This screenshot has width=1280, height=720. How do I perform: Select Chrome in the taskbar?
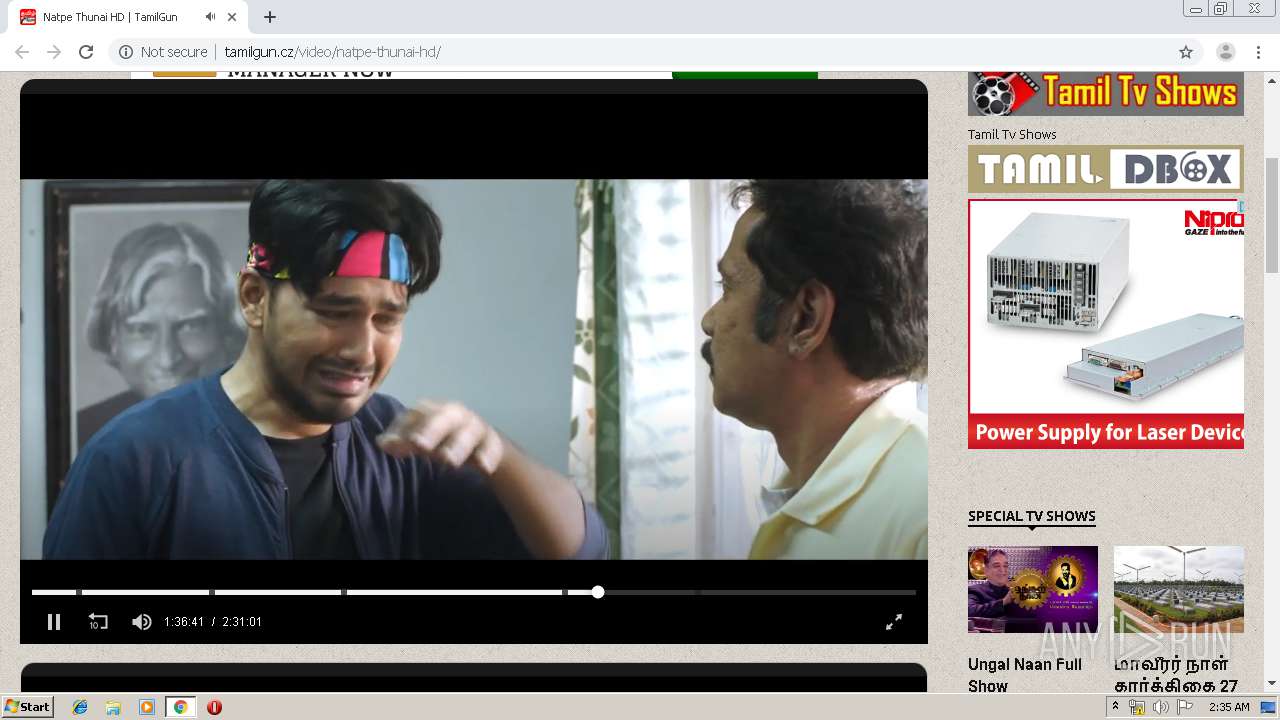[180, 707]
